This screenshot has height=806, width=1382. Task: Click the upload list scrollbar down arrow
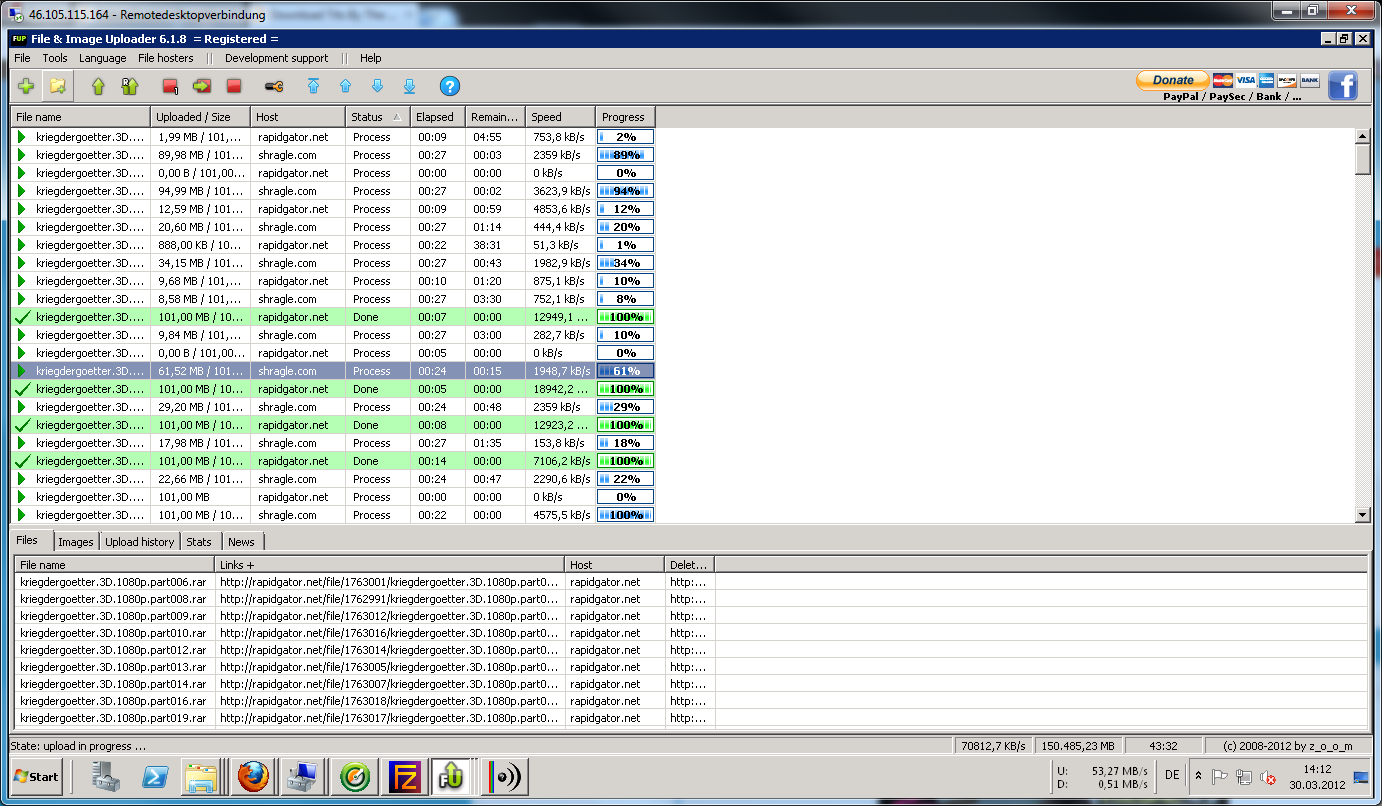click(1361, 515)
